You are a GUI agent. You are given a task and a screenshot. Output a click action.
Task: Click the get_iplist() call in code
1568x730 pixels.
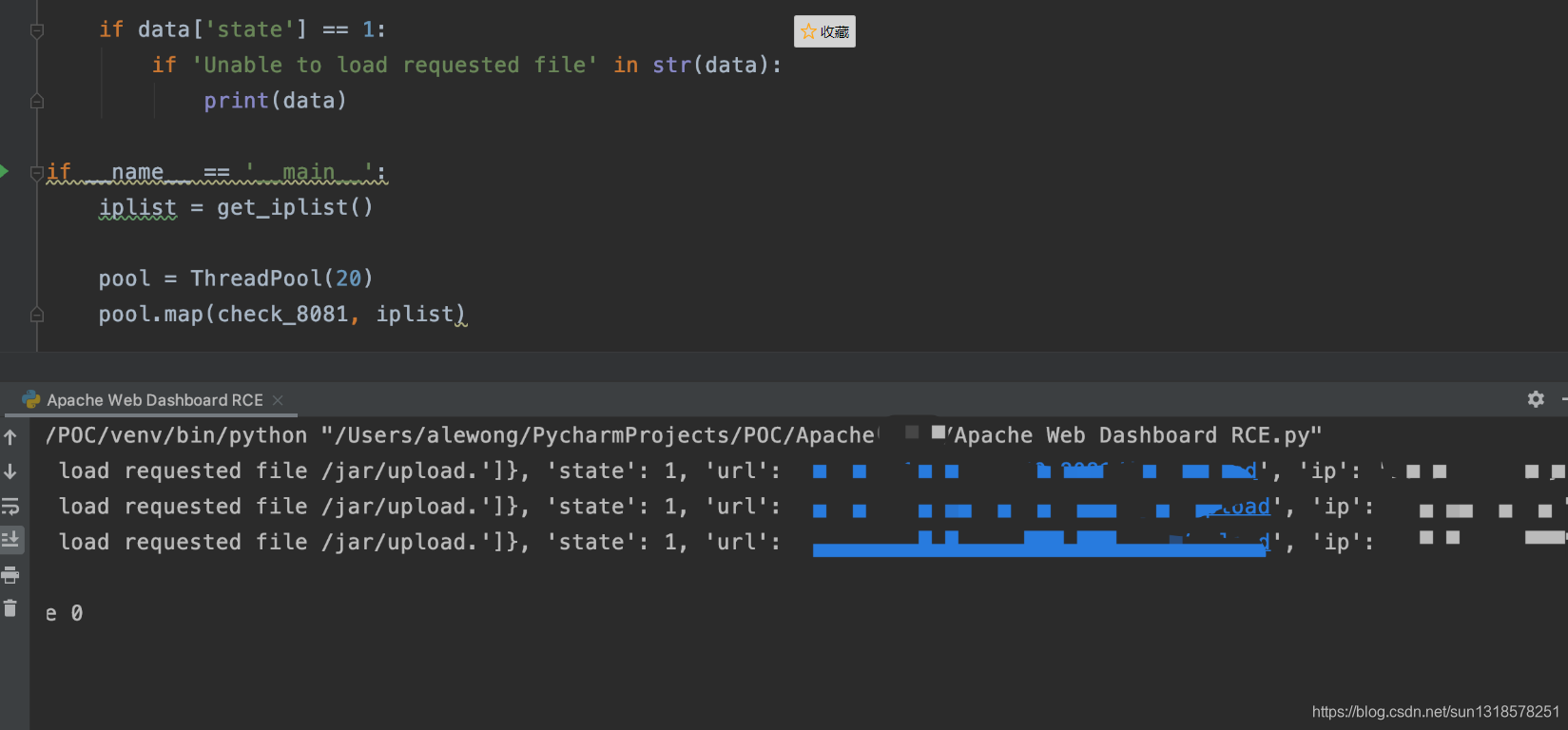click(295, 207)
